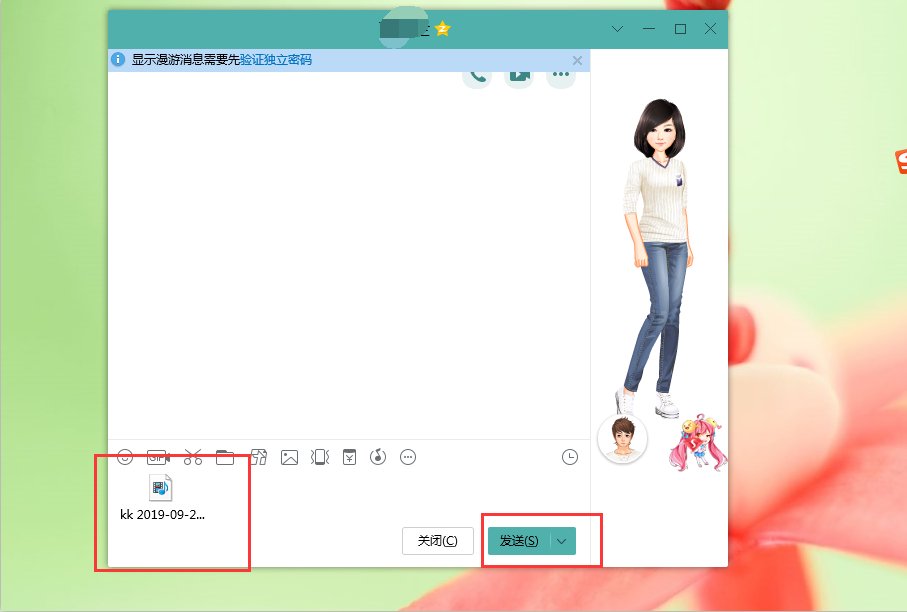Screen dimensions: 907x612
Task: Start a voice call
Action: [477, 77]
